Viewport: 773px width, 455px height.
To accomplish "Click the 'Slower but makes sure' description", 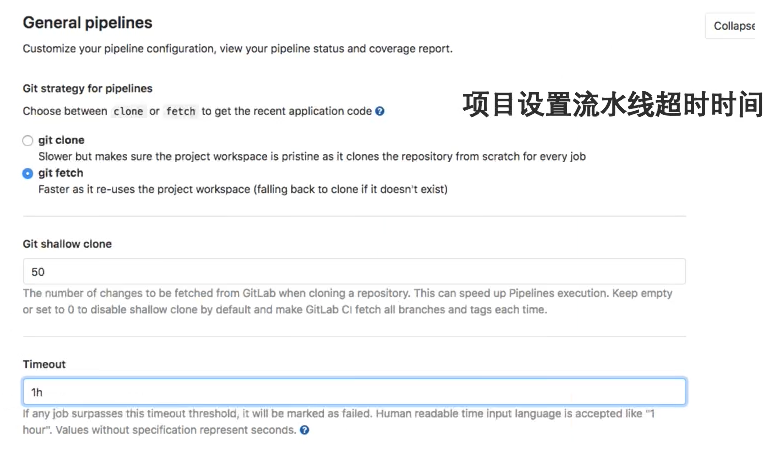I will click(x=312, y=156).
